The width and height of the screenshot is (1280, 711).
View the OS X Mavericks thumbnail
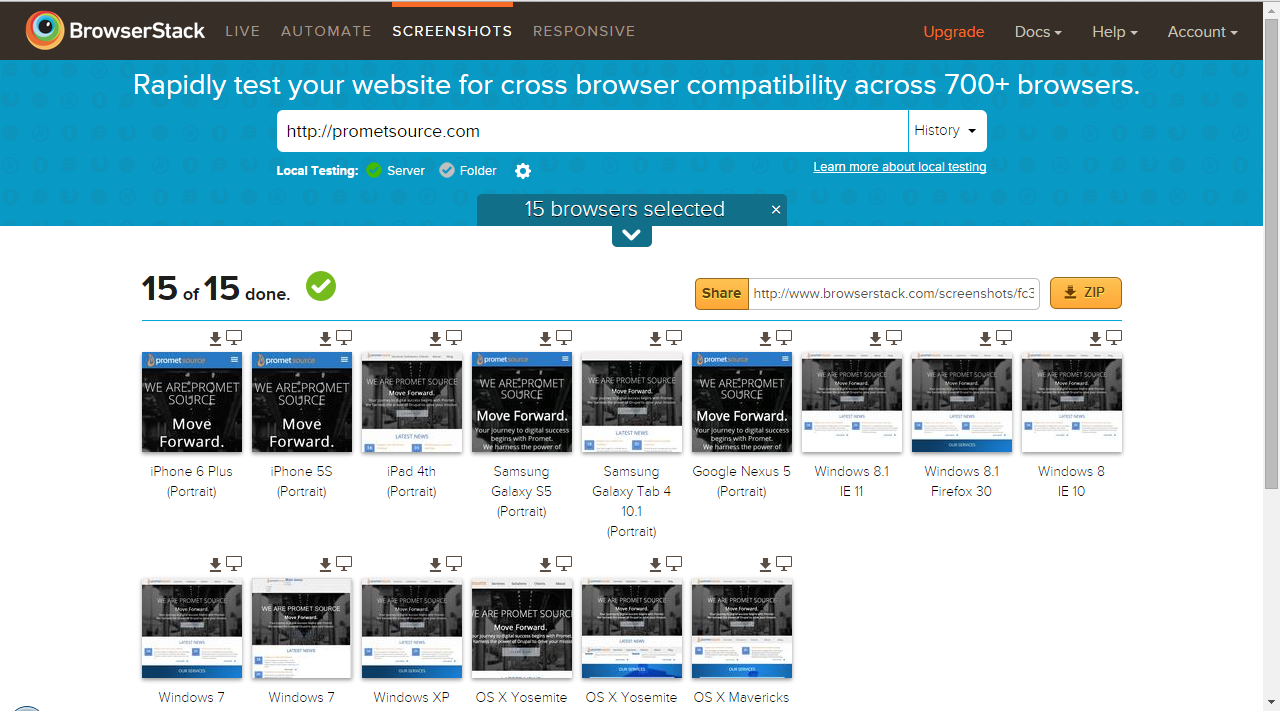(x=742, y=628)
